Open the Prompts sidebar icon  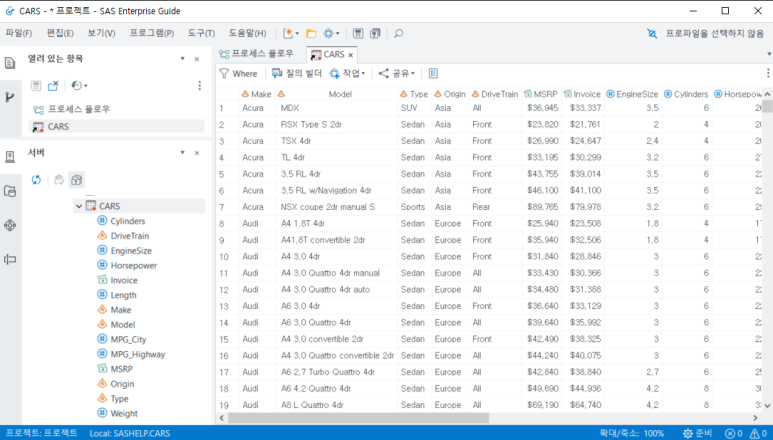coord(10,259)
